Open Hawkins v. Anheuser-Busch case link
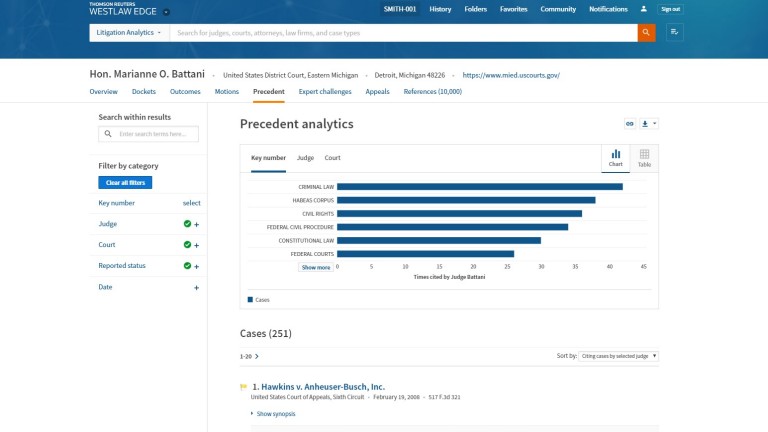Screen dimensions: 768x432 pyautogui.click(x=318, y=386)
